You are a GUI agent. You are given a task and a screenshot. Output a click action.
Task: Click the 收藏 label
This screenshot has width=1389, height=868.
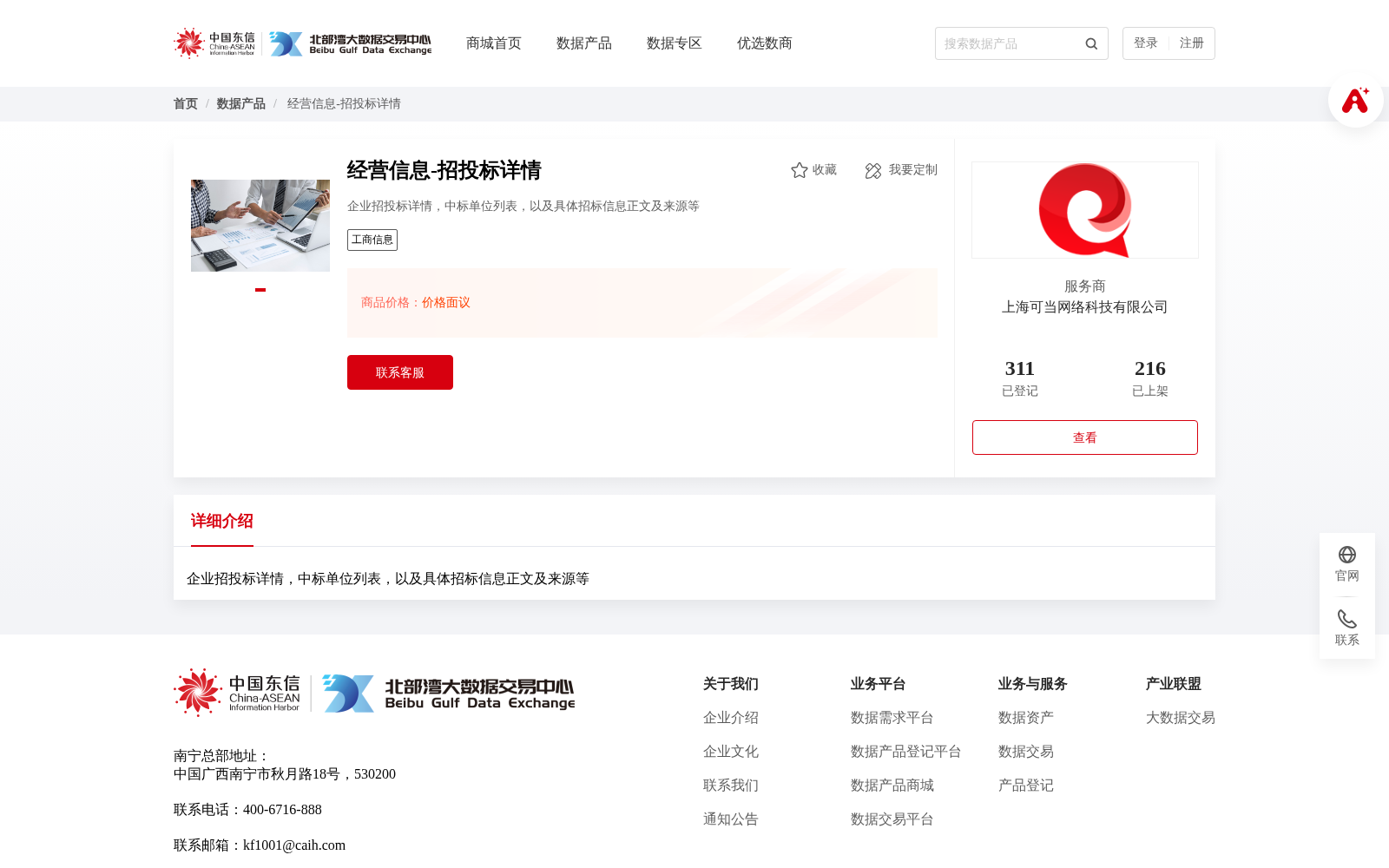click(825, 170)
